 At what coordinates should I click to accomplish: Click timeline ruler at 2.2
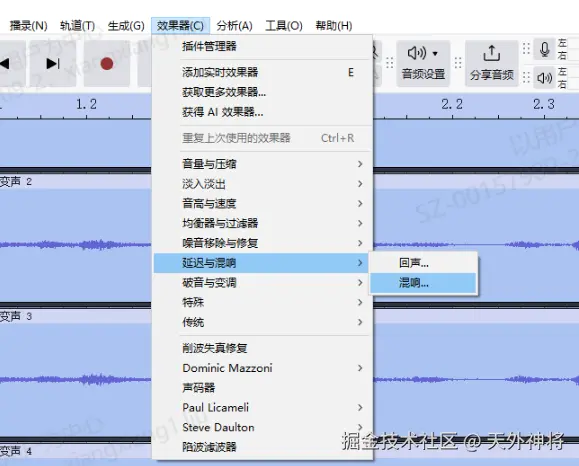click(452, 104)
